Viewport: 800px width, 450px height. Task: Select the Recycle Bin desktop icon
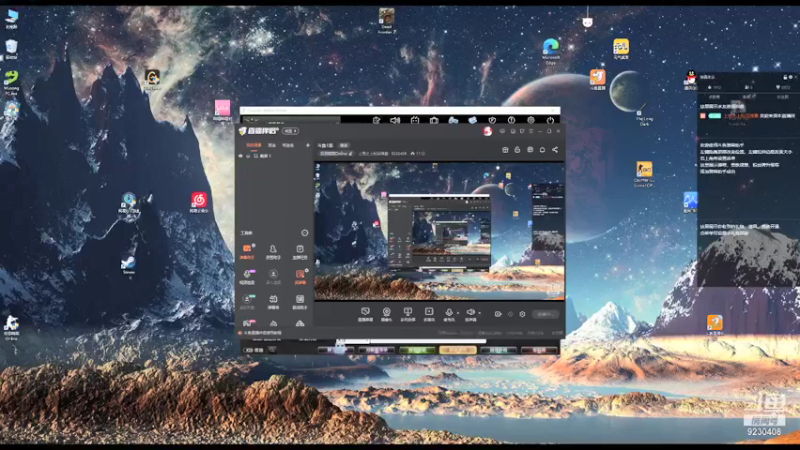click(x=11, y=49)
